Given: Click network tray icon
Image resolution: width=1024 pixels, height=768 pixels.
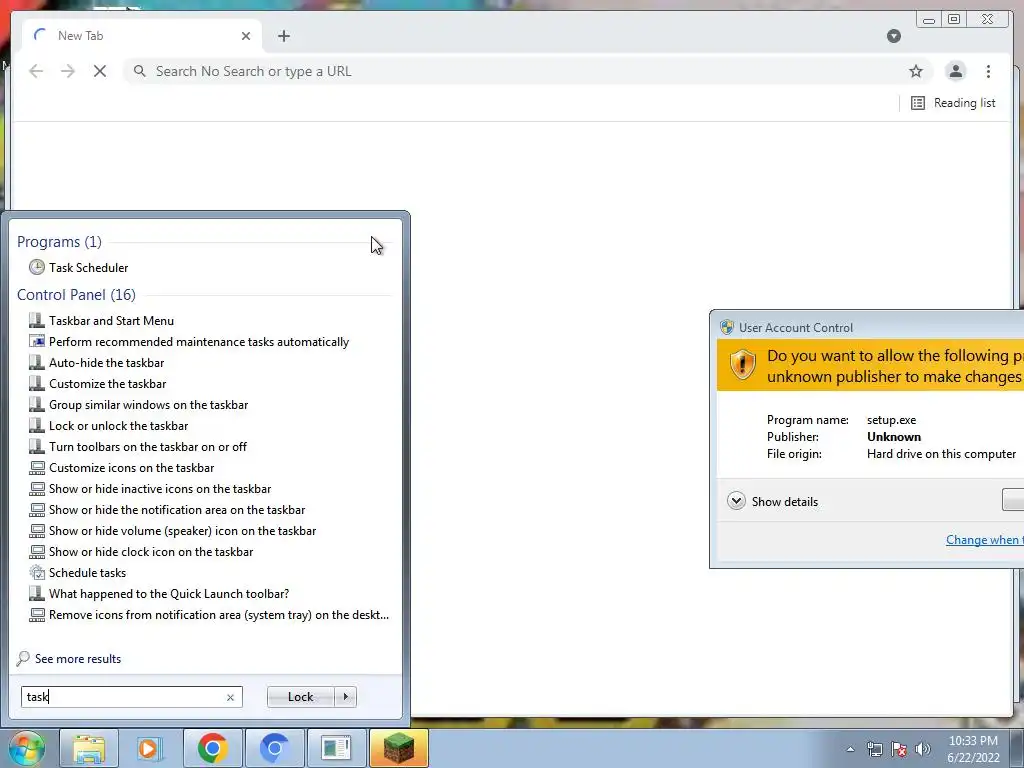Looking at the screenshot, I should (x=874, y=749).
